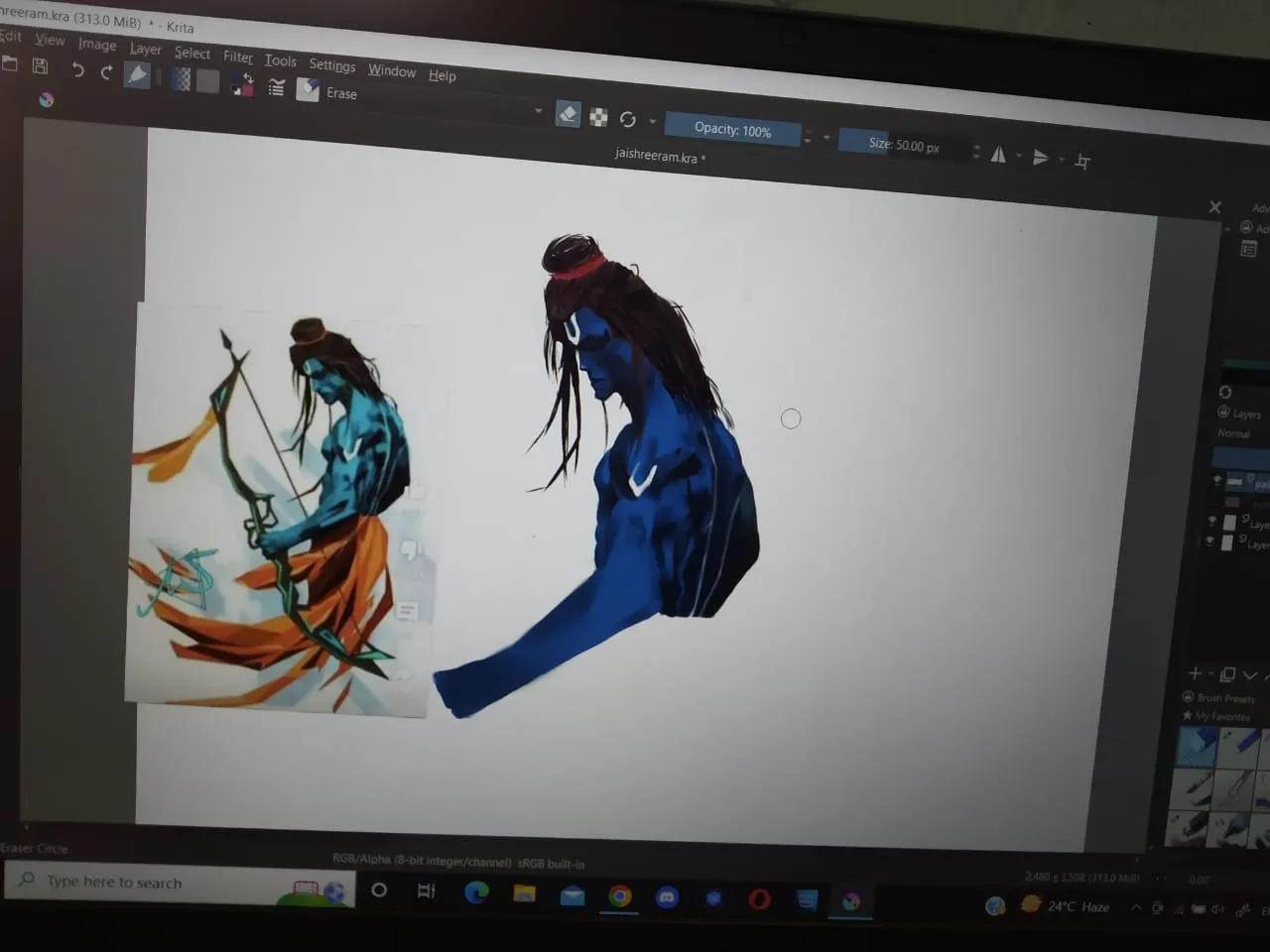
Task: Launch Microsoft Edge from the taskbar
Action: pos(476,892)
